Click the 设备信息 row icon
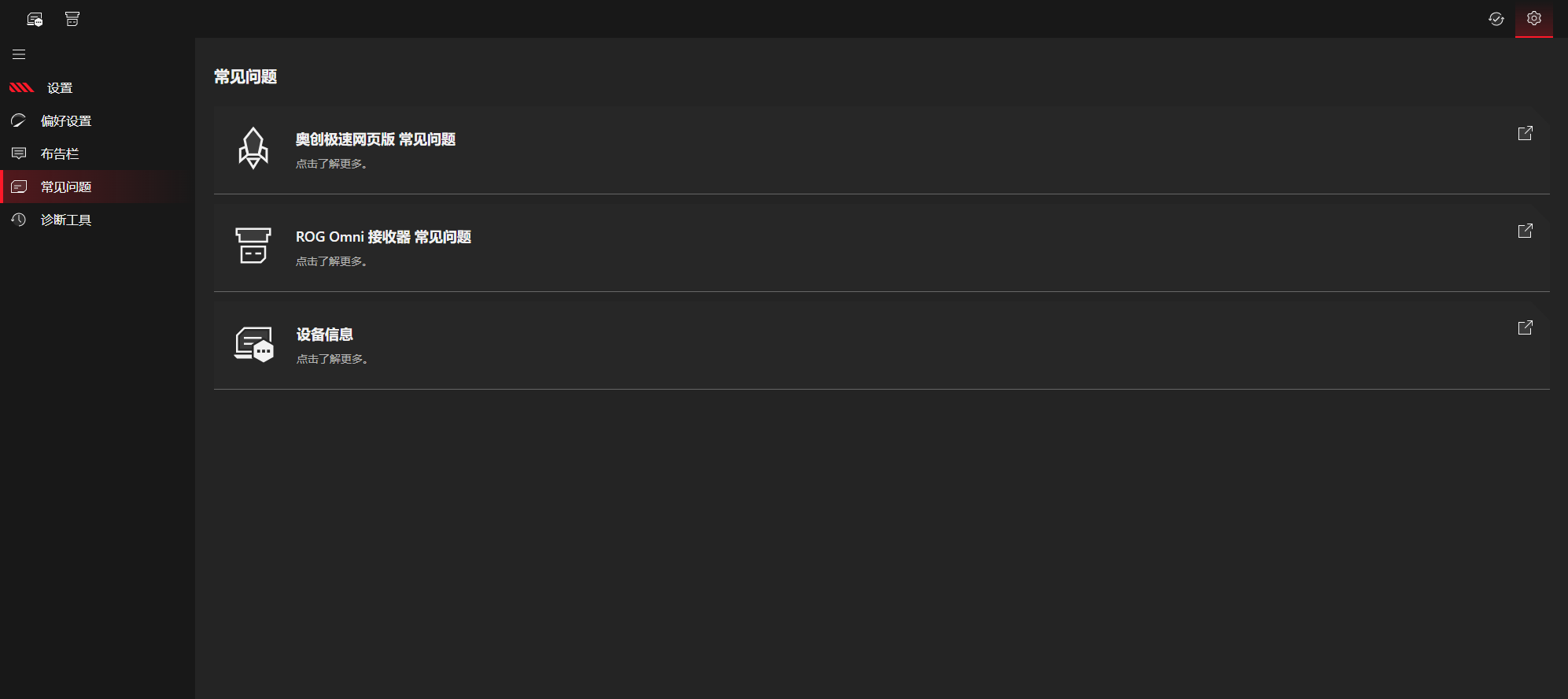1568x699 pixels. pyautogui.click(x=253, y=344)
